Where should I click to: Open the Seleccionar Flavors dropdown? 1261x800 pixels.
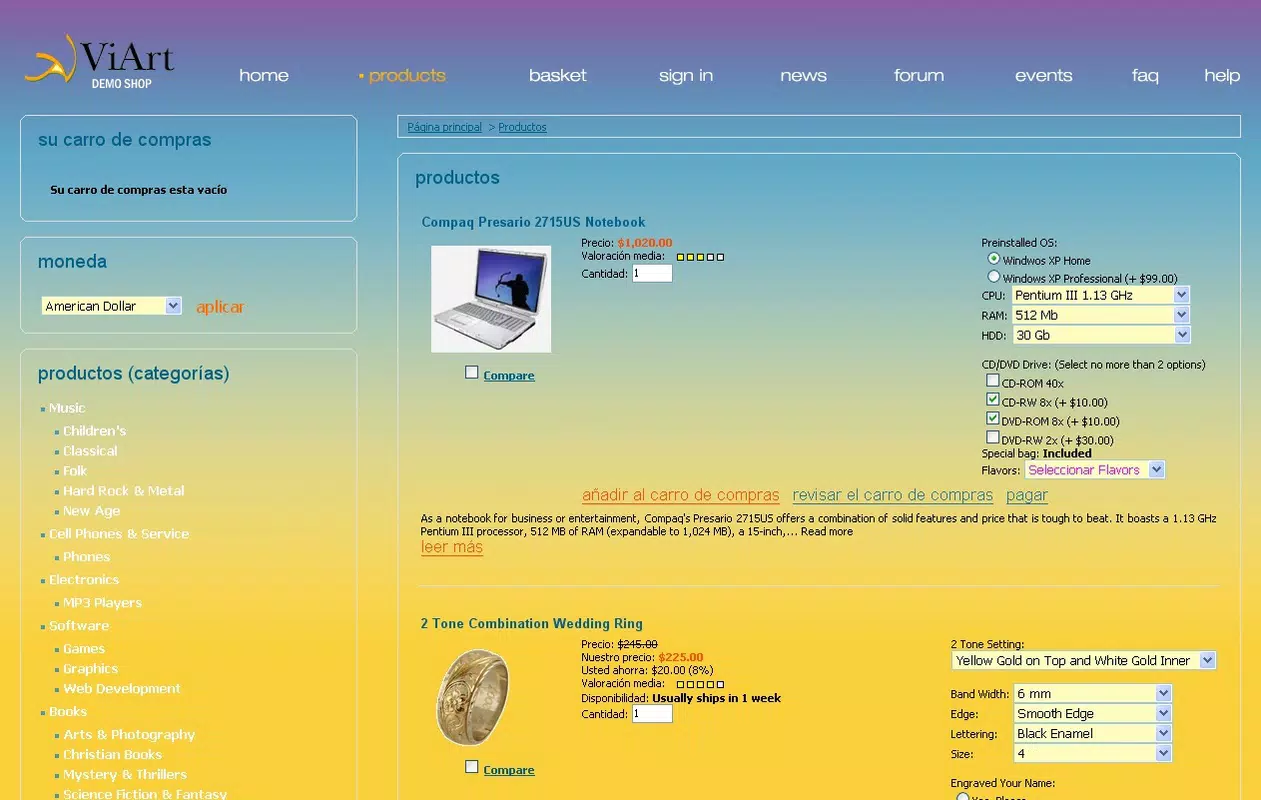pyautogui.click(x=1095, y=470)
